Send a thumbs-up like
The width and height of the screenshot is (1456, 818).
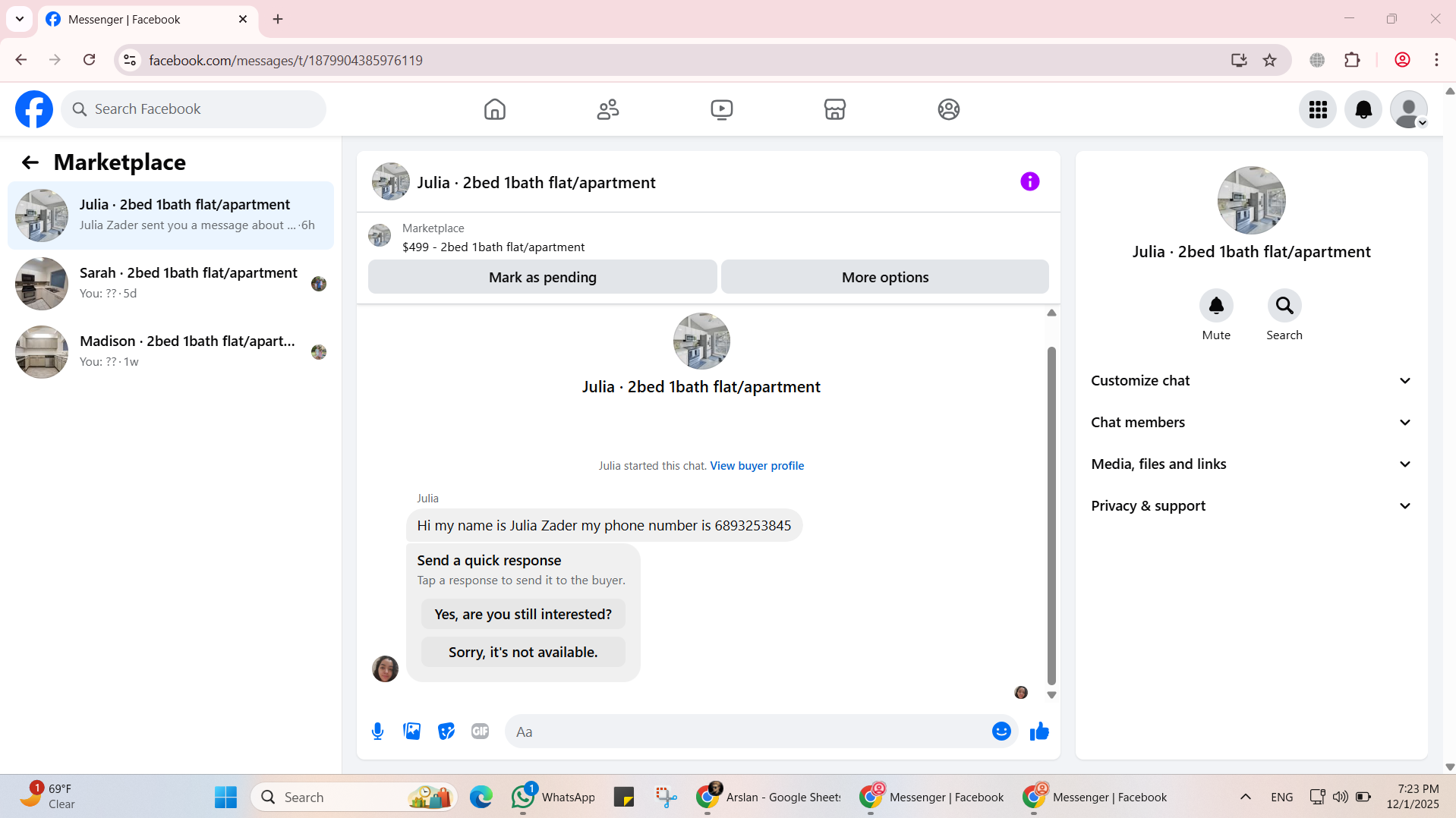[1039, 731]
